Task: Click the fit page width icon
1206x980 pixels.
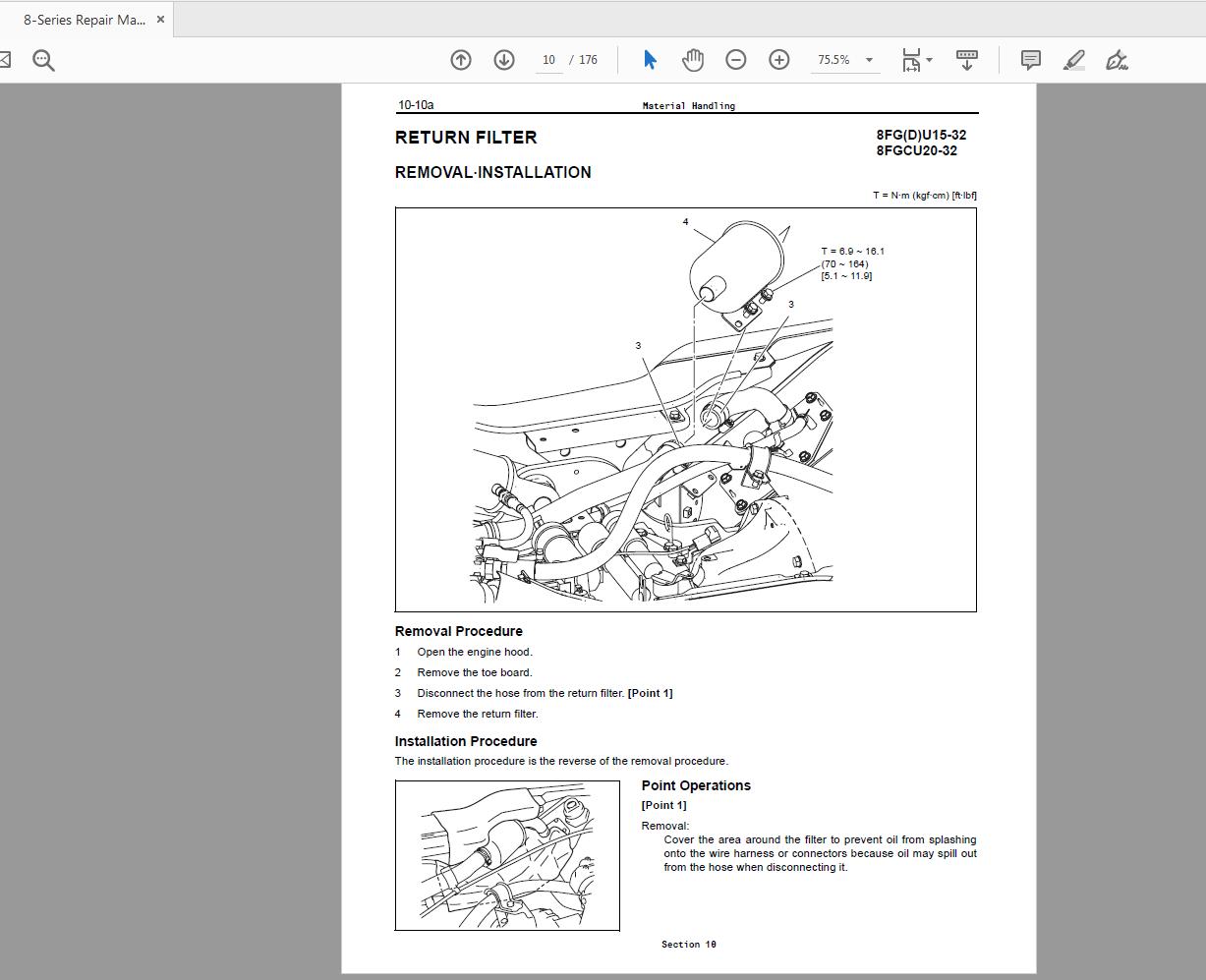Action: tap(911, 60)
